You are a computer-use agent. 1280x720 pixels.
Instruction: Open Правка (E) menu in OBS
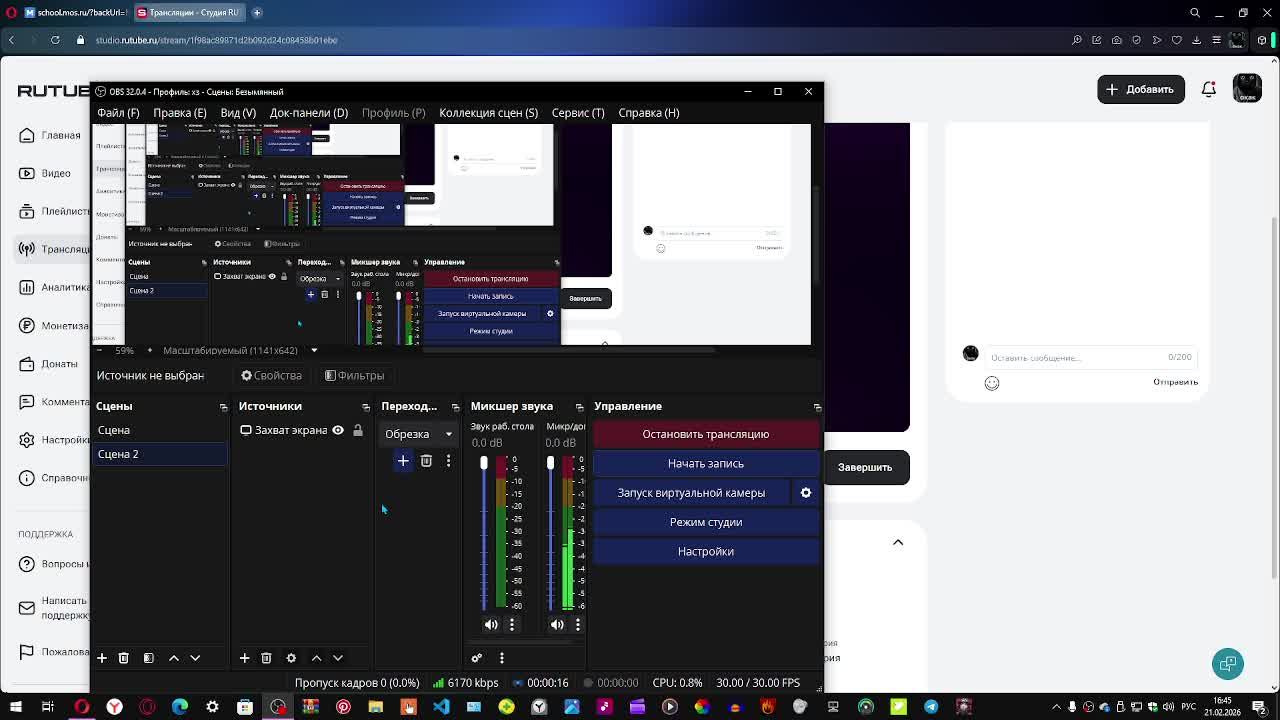coord(180,113)
